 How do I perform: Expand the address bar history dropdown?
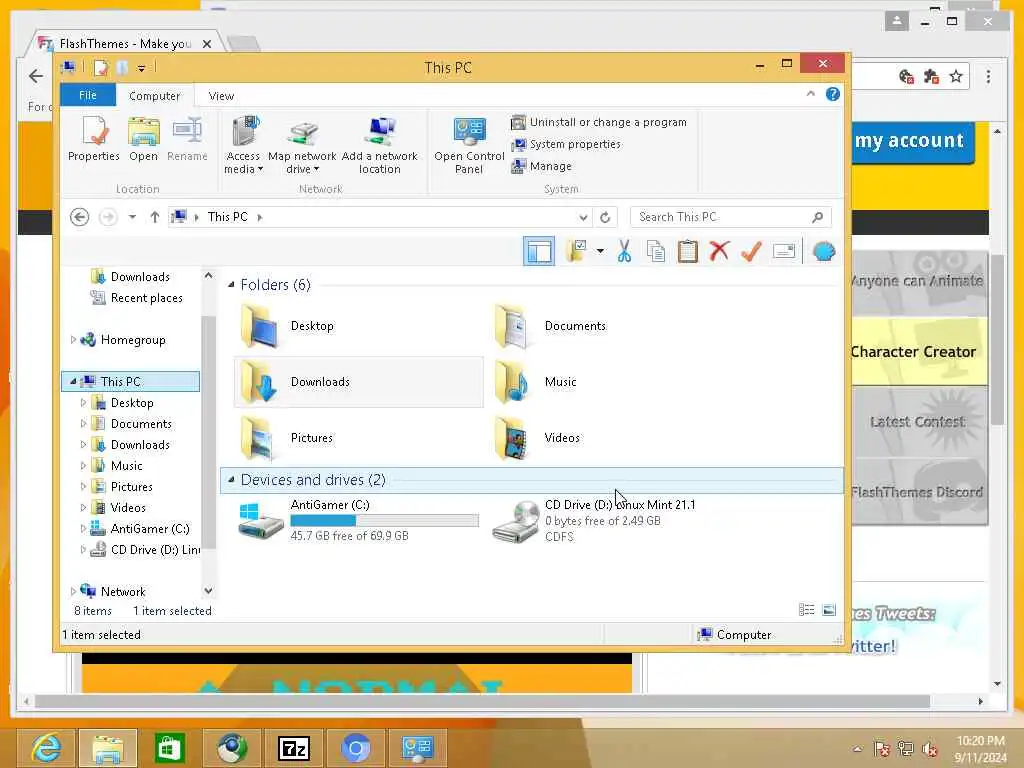tap(583, 217)
